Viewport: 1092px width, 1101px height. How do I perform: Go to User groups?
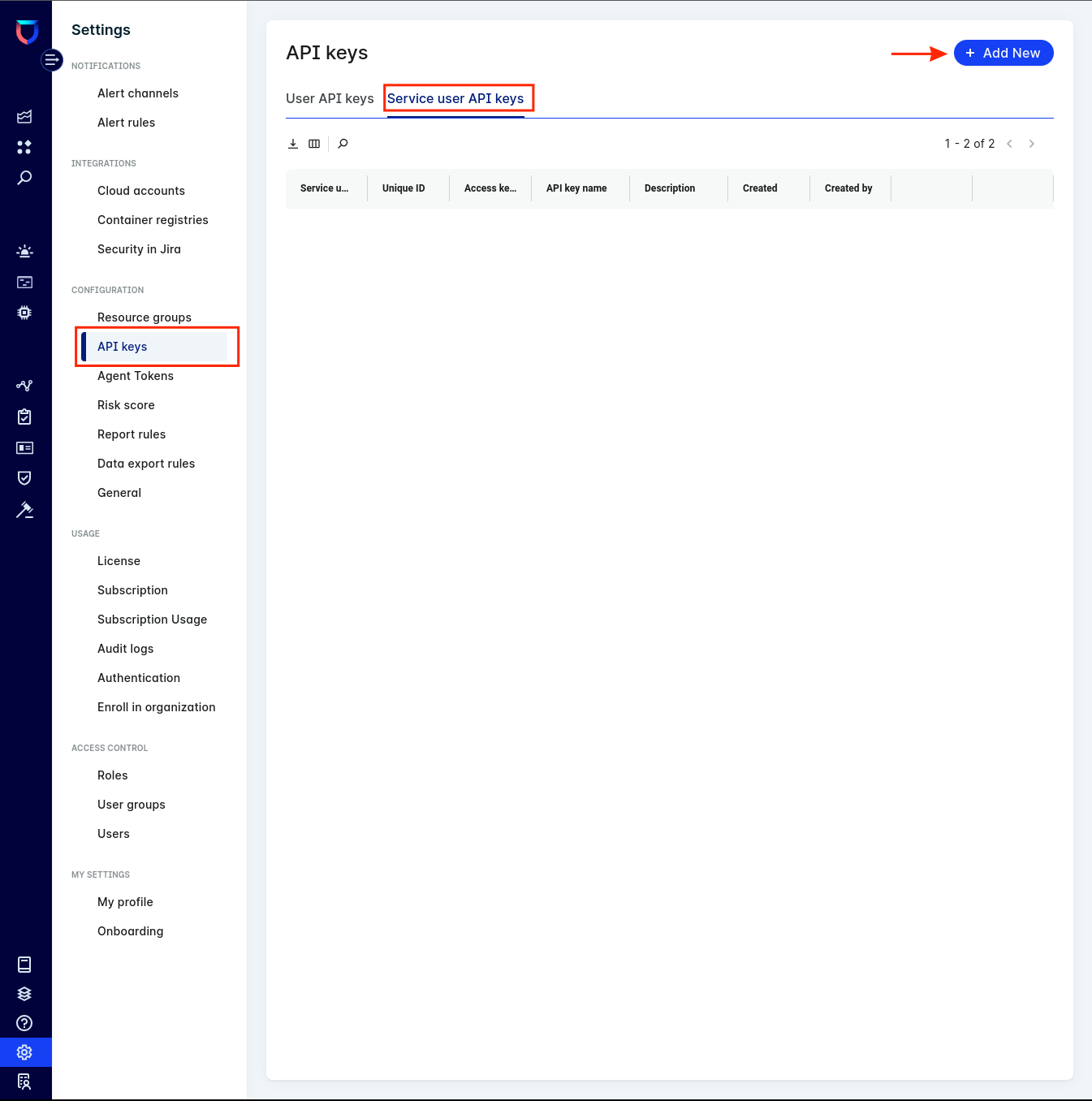tap(132, 805)
